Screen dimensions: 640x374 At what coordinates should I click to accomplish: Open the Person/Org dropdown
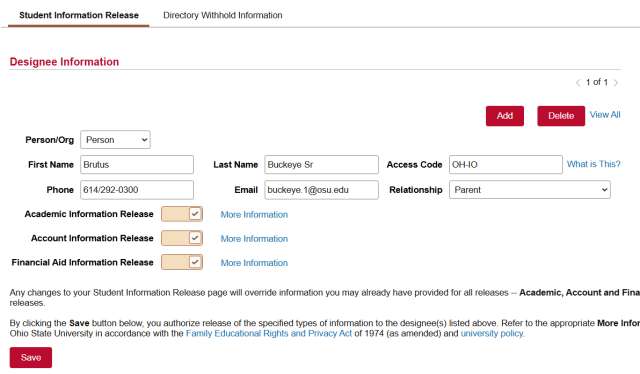pos(116,140)
